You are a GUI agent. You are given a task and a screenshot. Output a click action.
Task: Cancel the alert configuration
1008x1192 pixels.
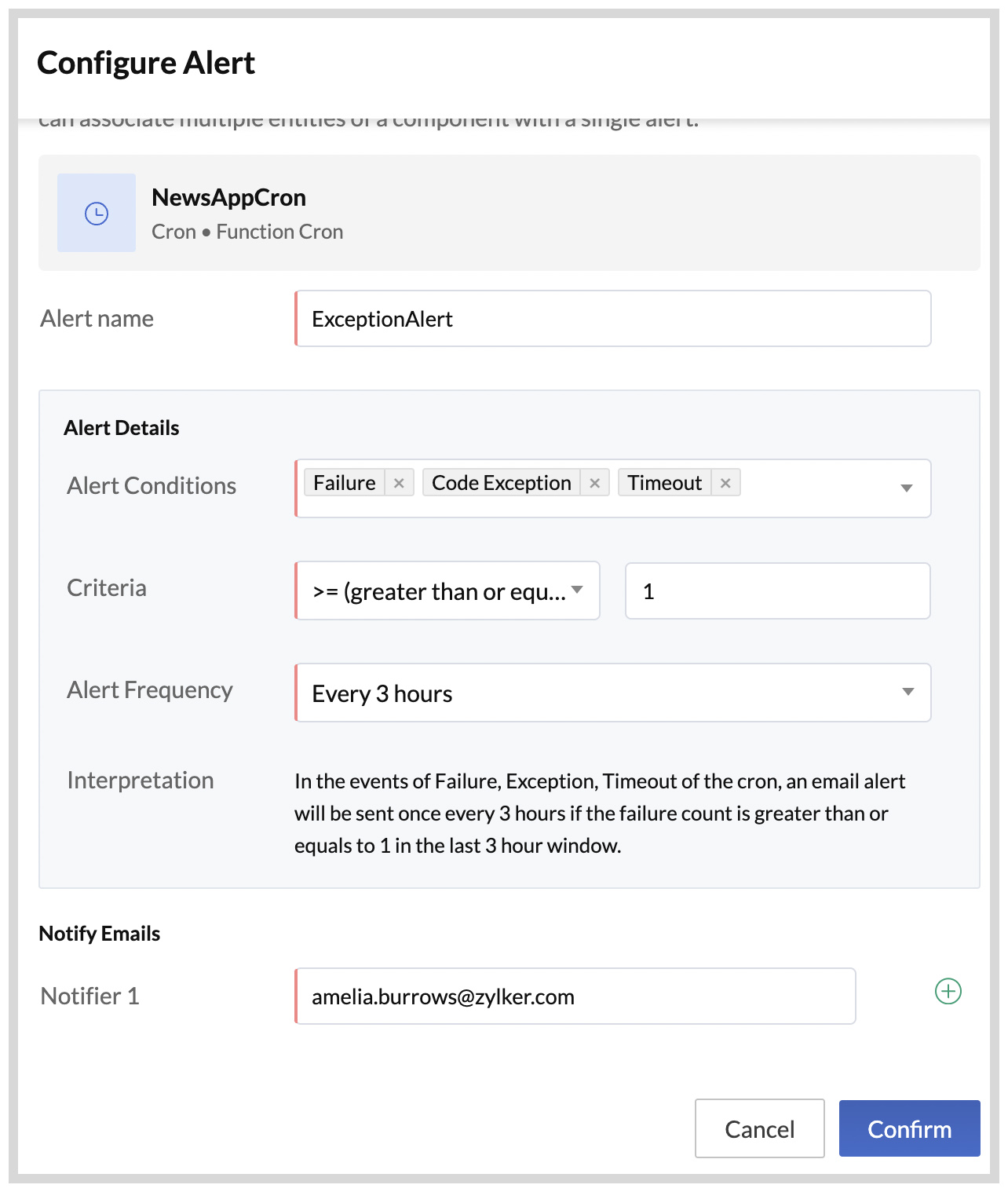click(758, 1128)
